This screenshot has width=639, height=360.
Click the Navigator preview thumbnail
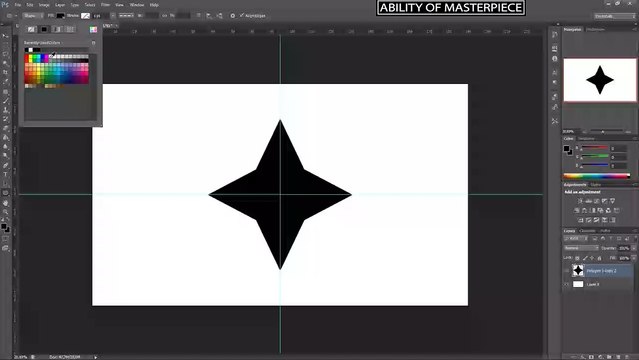tap(600, 80)
